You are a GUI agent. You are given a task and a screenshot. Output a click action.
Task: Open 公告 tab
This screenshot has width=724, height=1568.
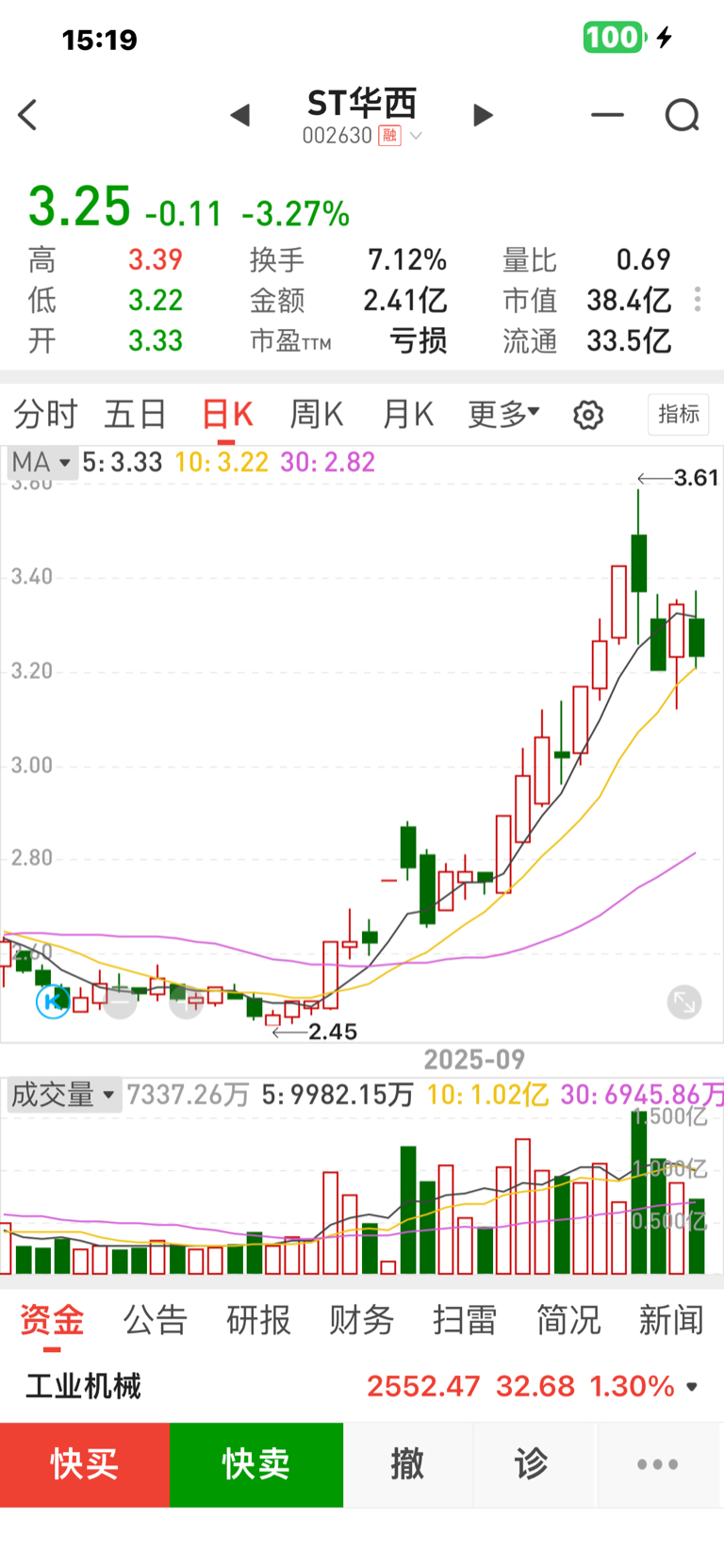coord(156,1320)
